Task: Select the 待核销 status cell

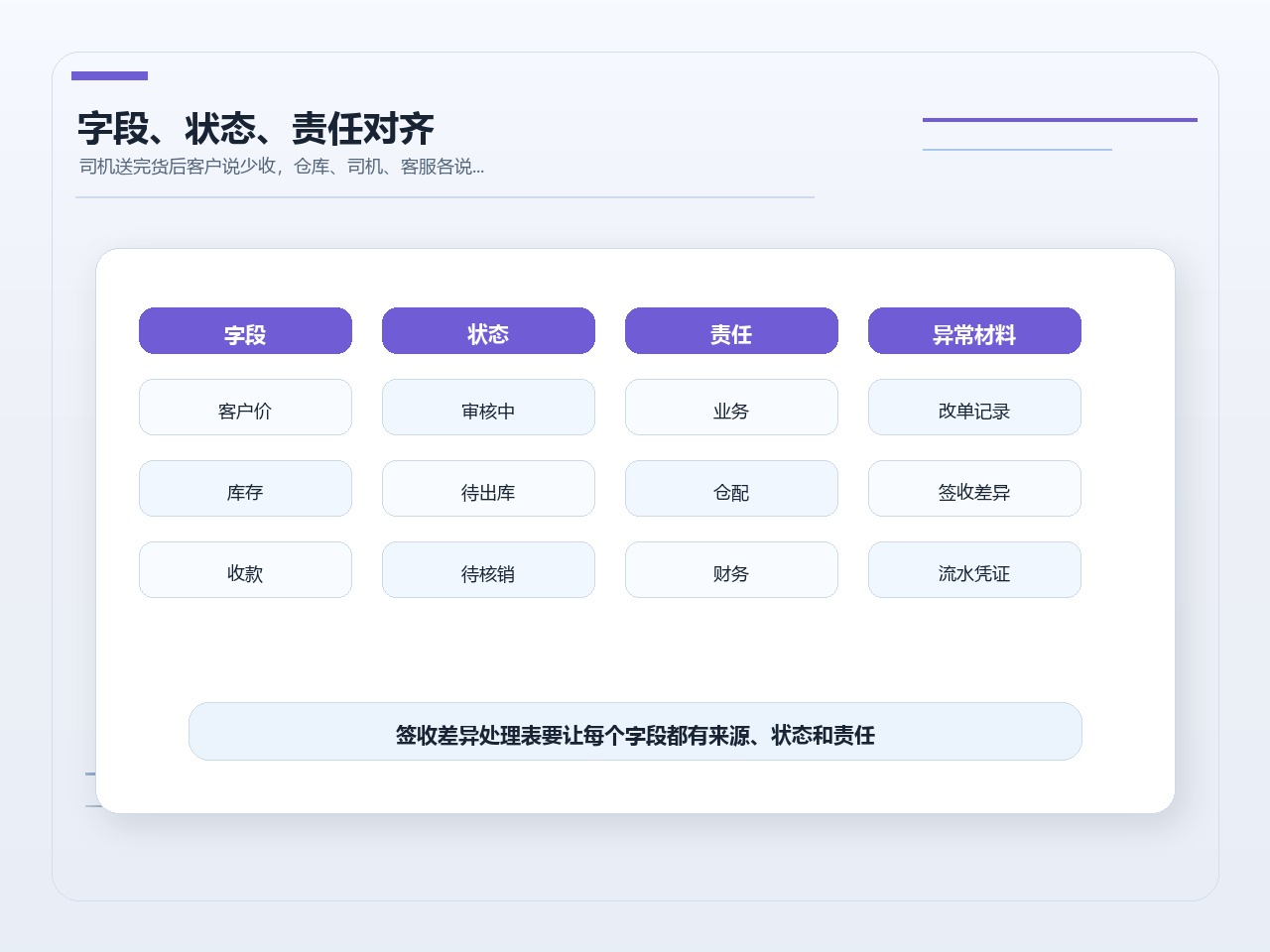Action: 488,569
